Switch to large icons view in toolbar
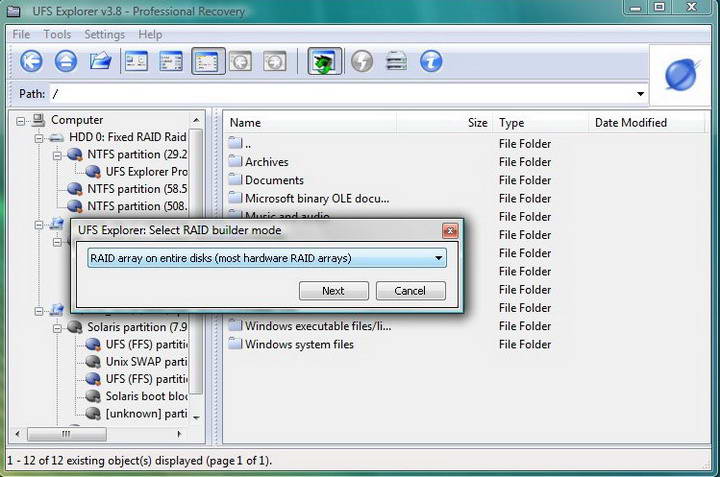This screenshot has height=477, width=720. click(x=137, y=61)
